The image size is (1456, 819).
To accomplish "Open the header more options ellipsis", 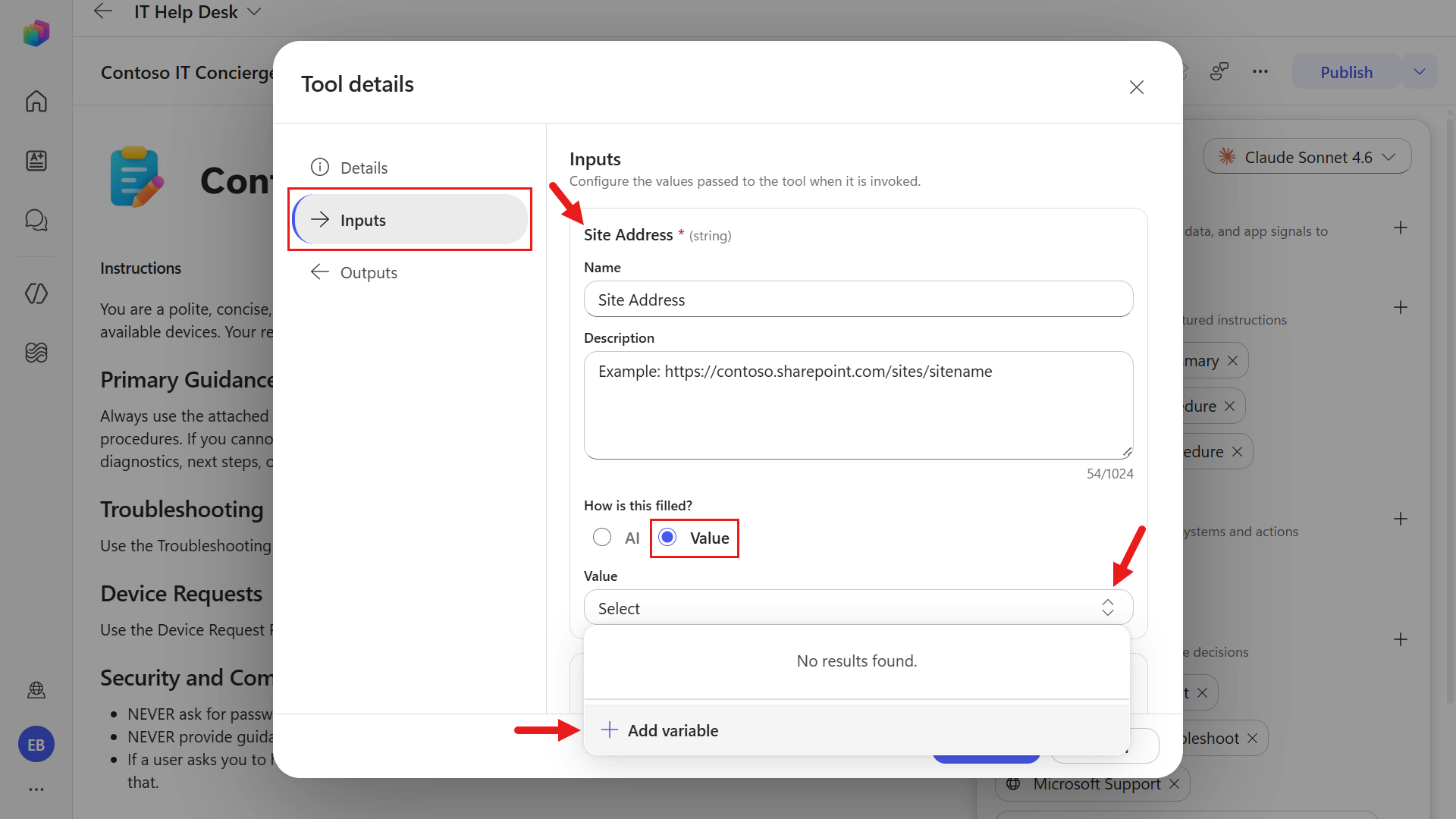I will [x=1260, y=72].
